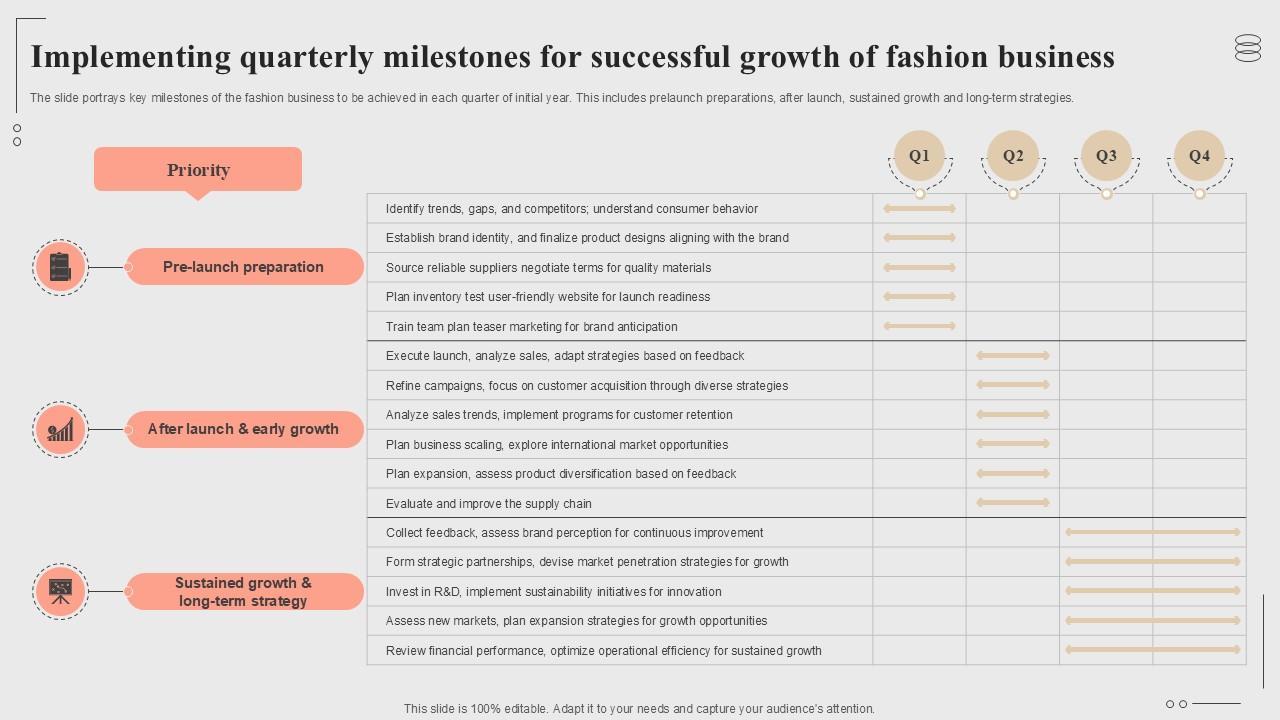The width and height of the screenshot is (1280, 720).
Task: Click Sustained growth & long-term strategy pill
Action: tap(244, 591)
